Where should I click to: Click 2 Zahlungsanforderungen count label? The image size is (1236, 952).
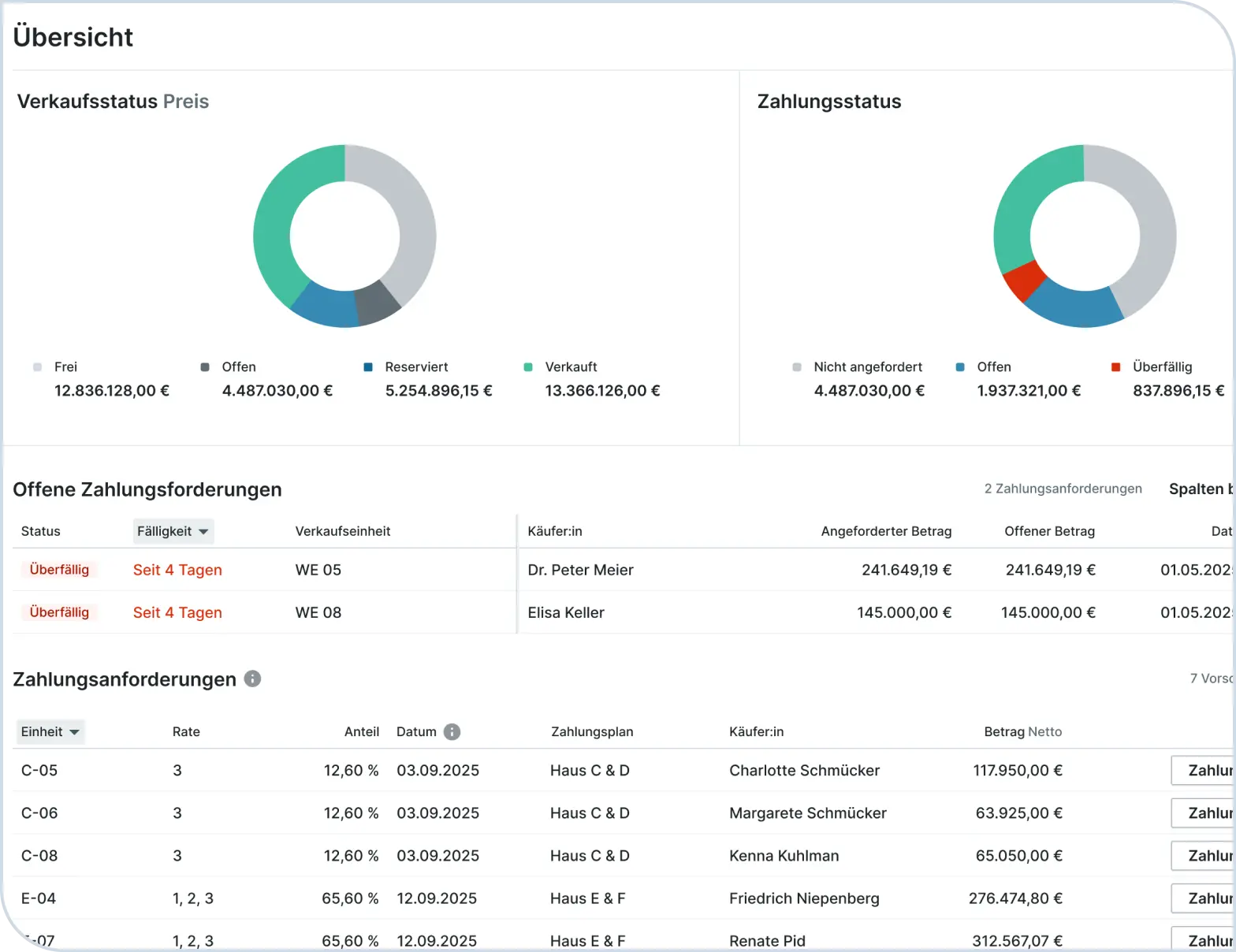tap(1063, 489)
